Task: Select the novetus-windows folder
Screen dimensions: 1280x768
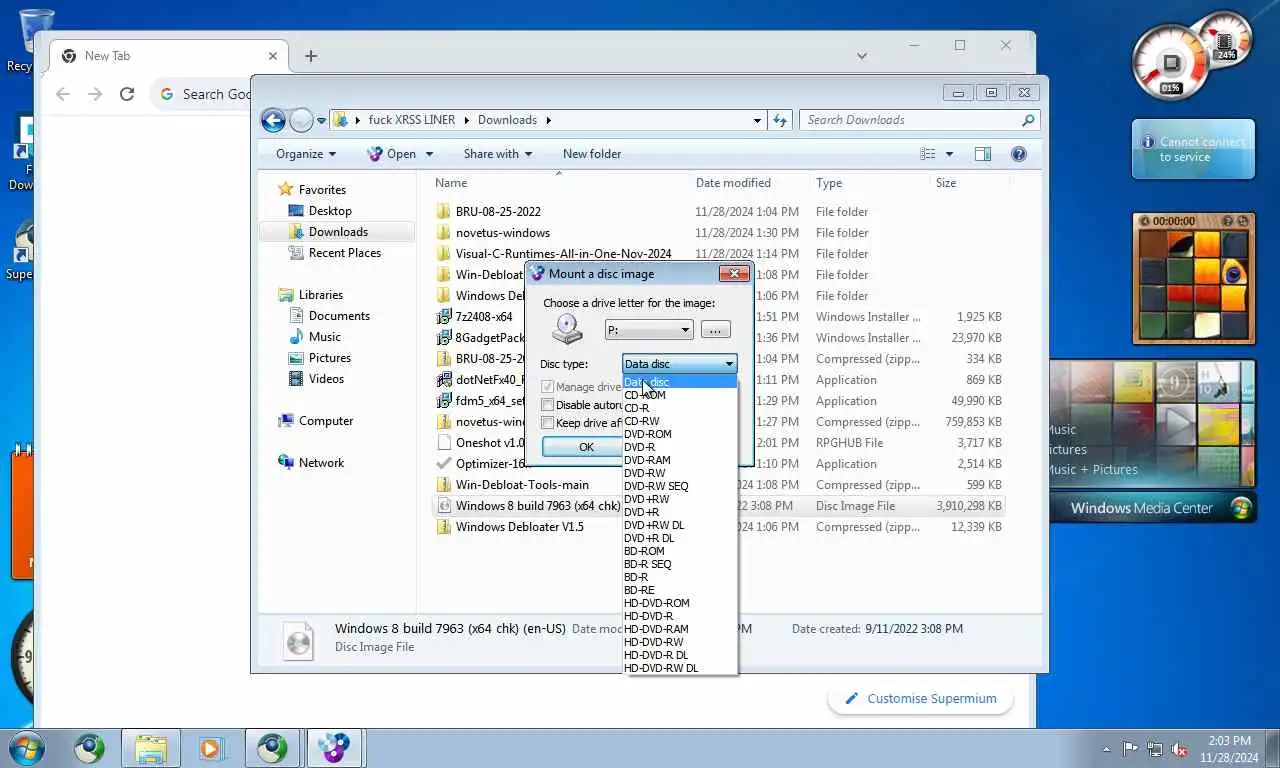Action: [x=503, y=233]
